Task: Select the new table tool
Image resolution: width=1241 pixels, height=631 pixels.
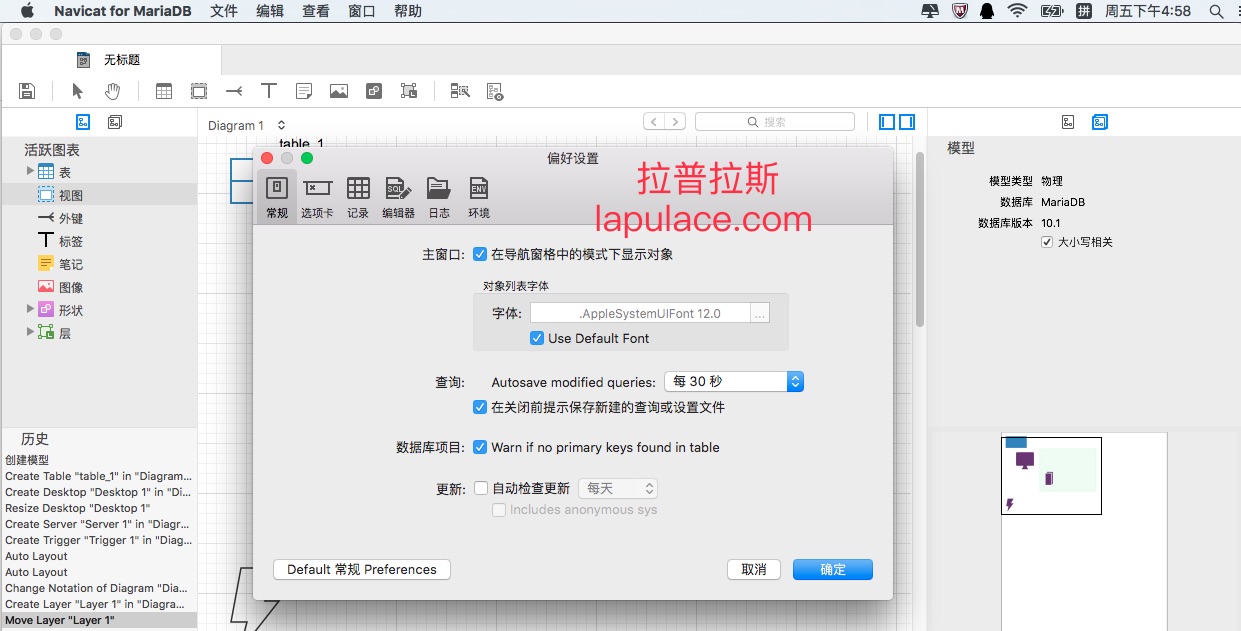Action: [164, 91]
